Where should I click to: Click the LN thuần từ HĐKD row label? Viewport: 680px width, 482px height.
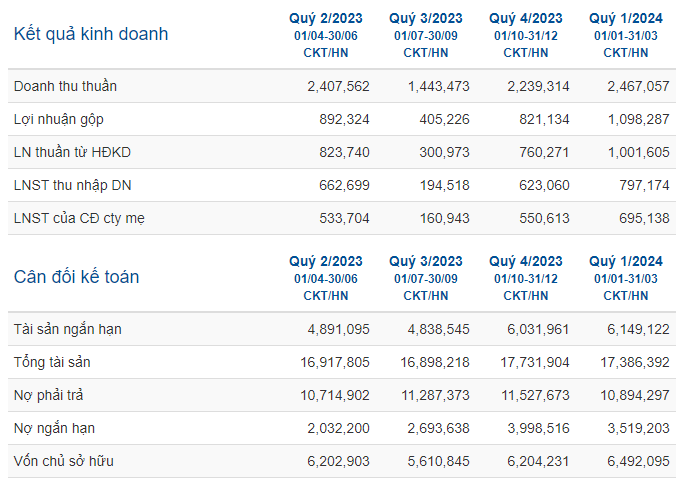pyautogui.click(x=72, y=152)
